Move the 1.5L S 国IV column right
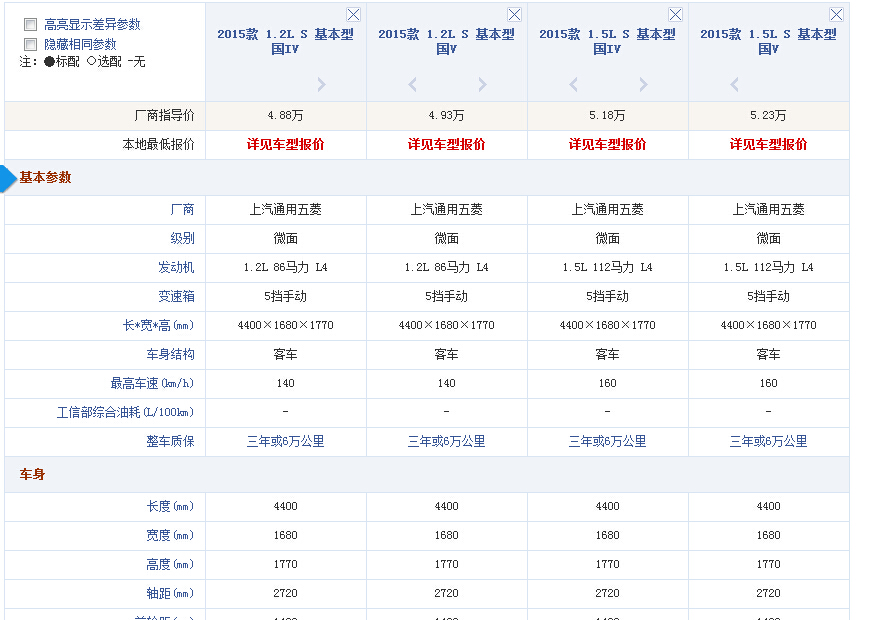871x620 pixels. (x=643, y=85)
